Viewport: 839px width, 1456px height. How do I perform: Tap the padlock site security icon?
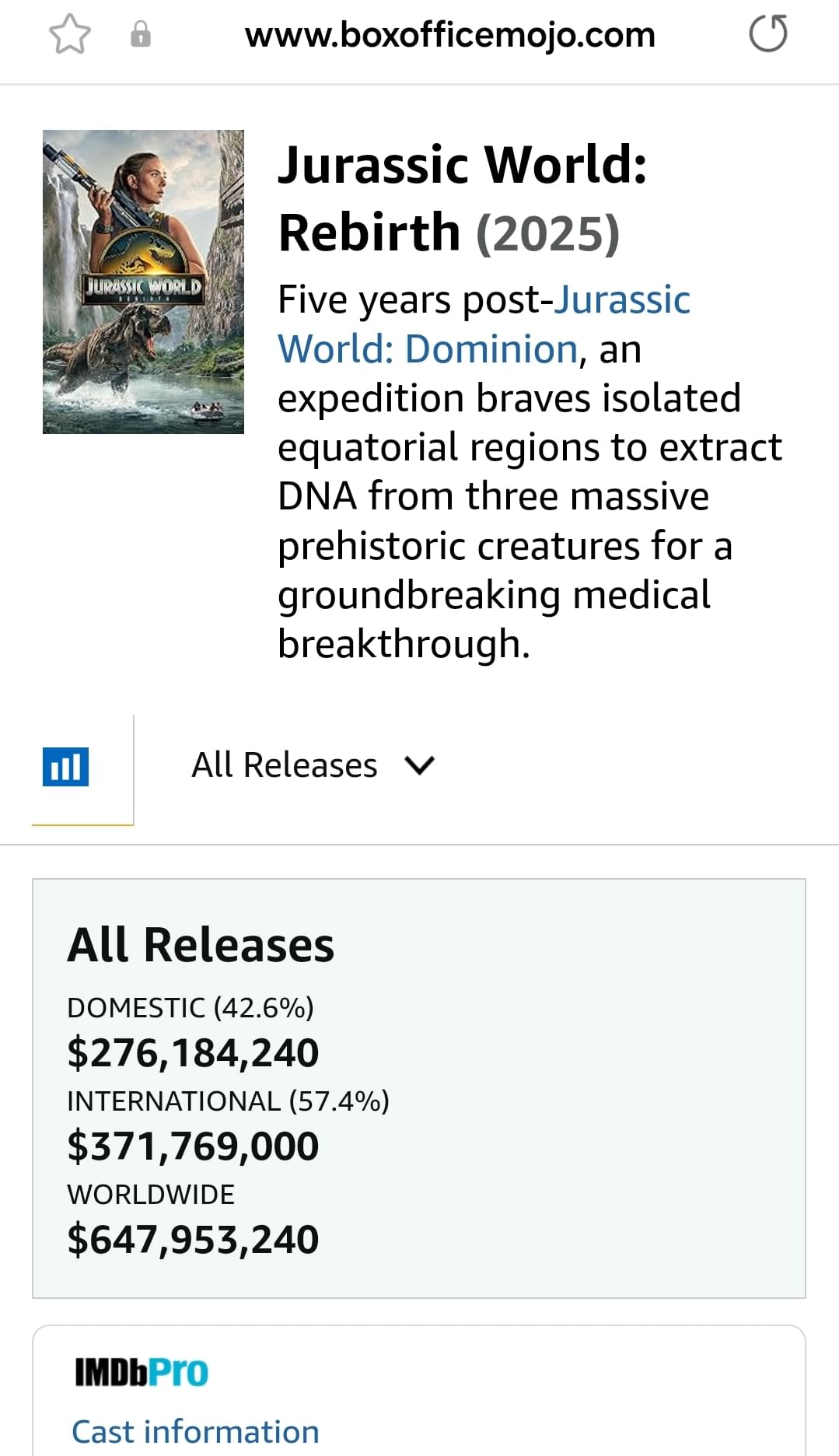click(141, 35)
